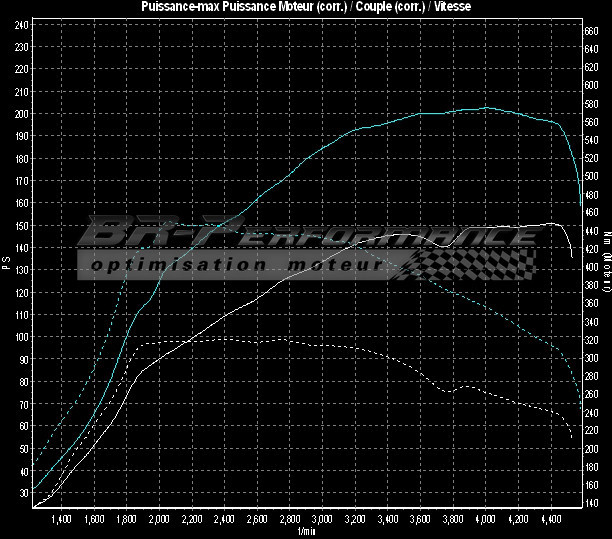The image size is (612, 539).
Task: Click the 100 tick on the left axis
Action: click(x=21, y=337)
